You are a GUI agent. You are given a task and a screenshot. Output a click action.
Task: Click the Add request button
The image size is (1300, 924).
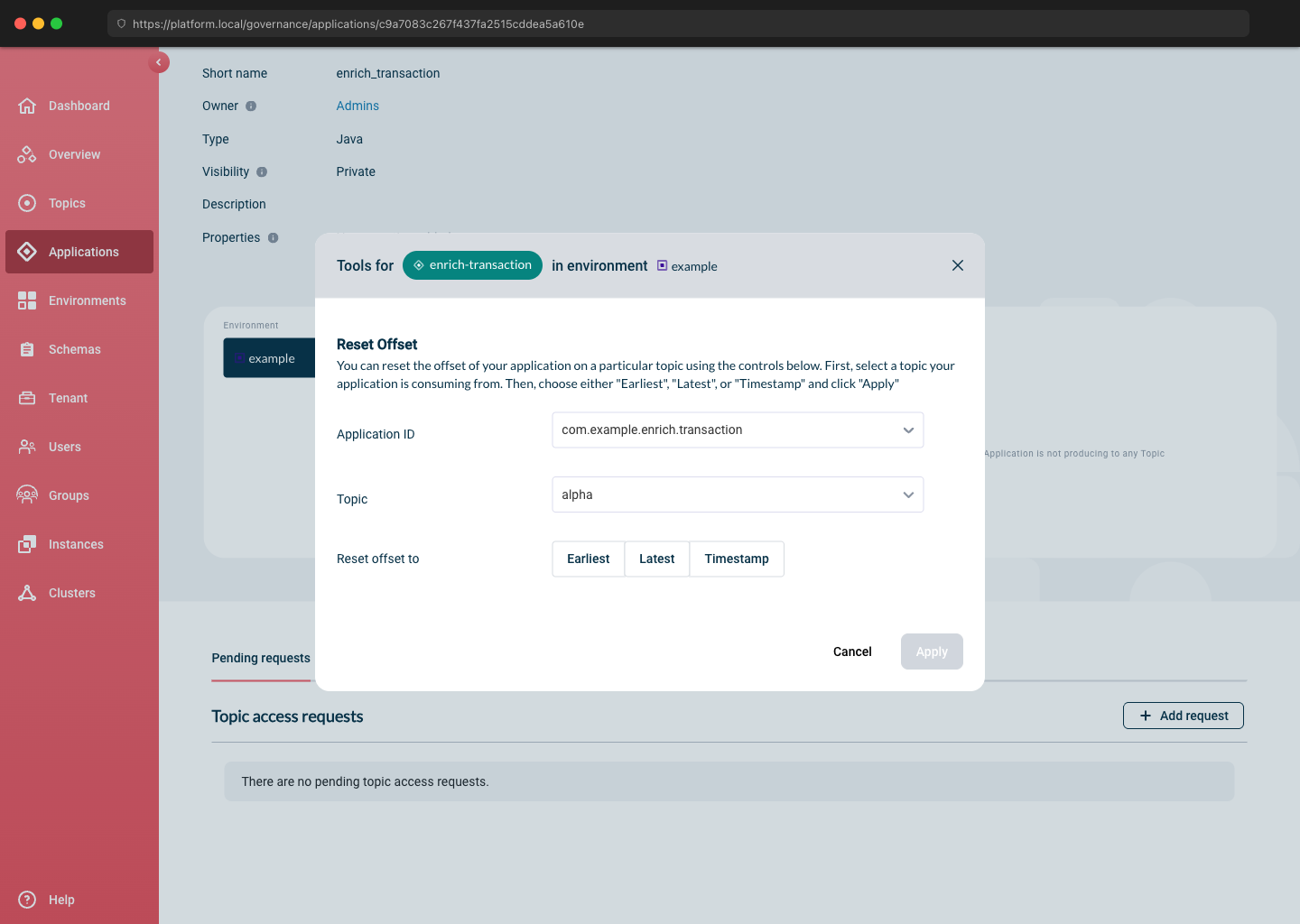coord(1183,716)
